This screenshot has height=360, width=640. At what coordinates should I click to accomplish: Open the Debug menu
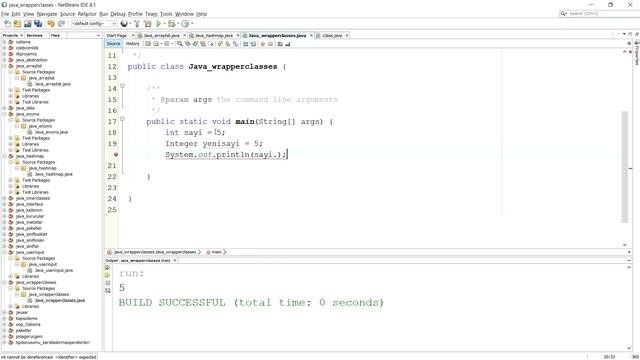click(x=118, y=14)
